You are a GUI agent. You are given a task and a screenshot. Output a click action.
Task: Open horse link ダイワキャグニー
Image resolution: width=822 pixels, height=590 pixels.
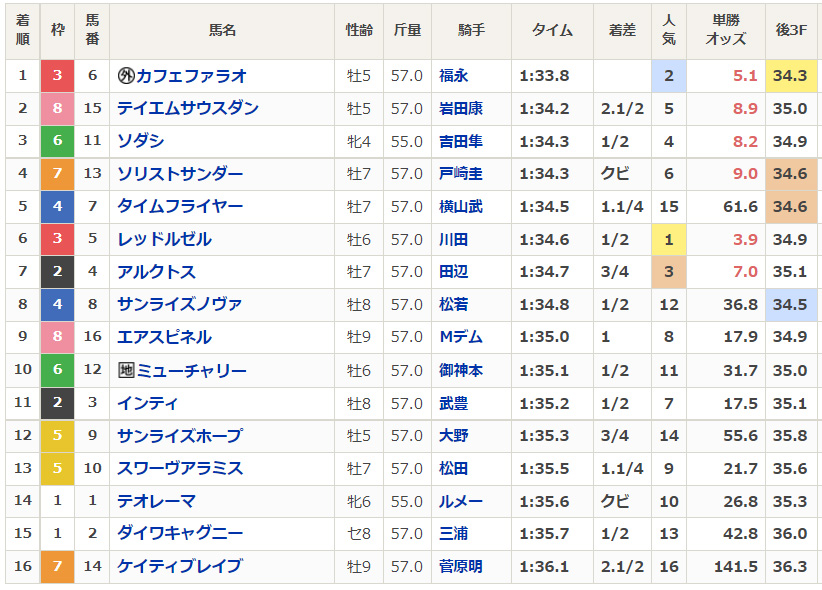coord(180,533)
